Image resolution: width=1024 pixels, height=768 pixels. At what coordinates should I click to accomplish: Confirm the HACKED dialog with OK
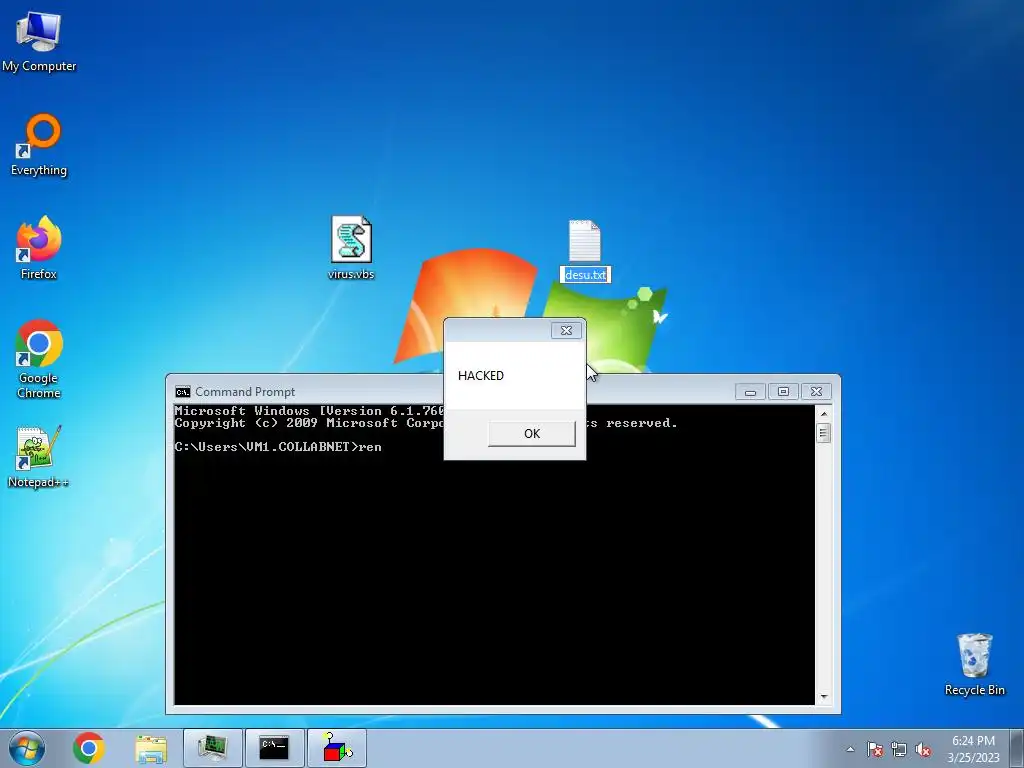point(532,434)
